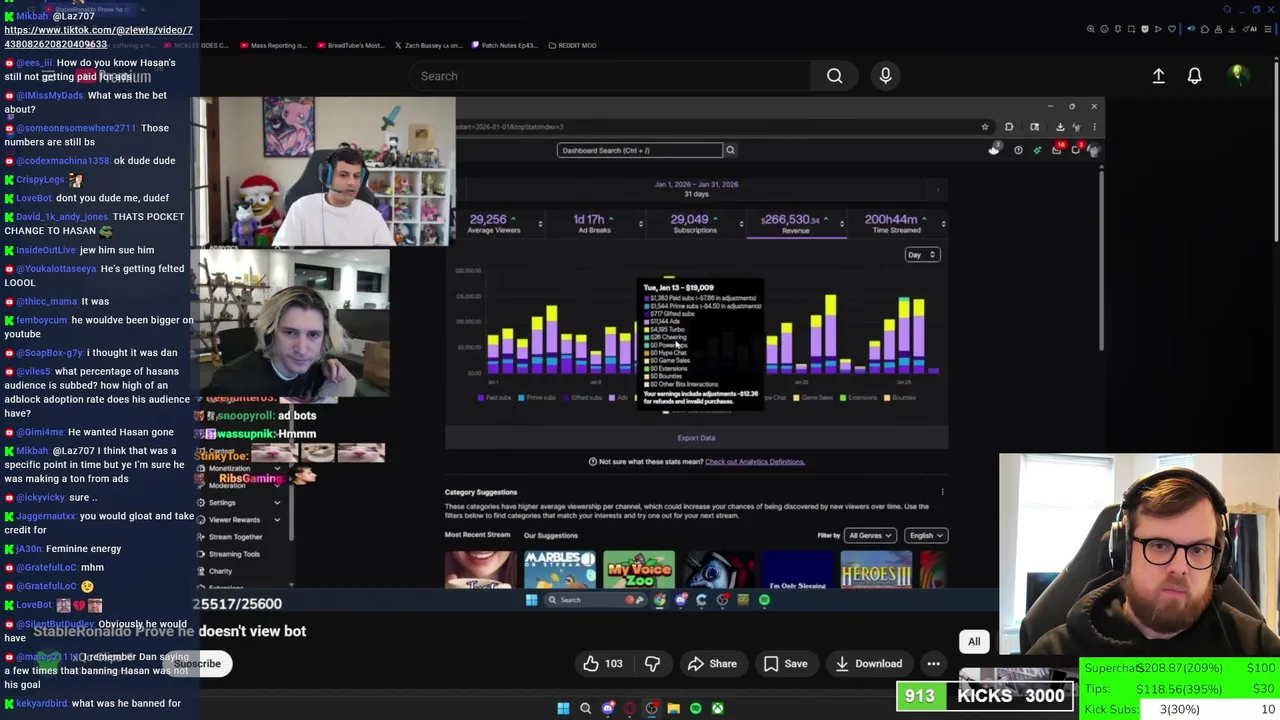Open the Check out Analytics Definitions link

pos(754,462)
